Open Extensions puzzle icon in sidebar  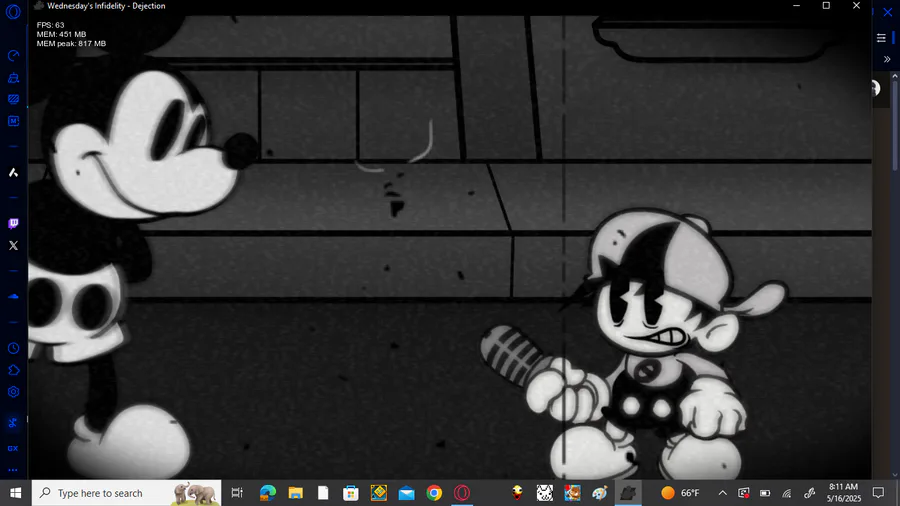pyautogui.click(x=13, y=370)
